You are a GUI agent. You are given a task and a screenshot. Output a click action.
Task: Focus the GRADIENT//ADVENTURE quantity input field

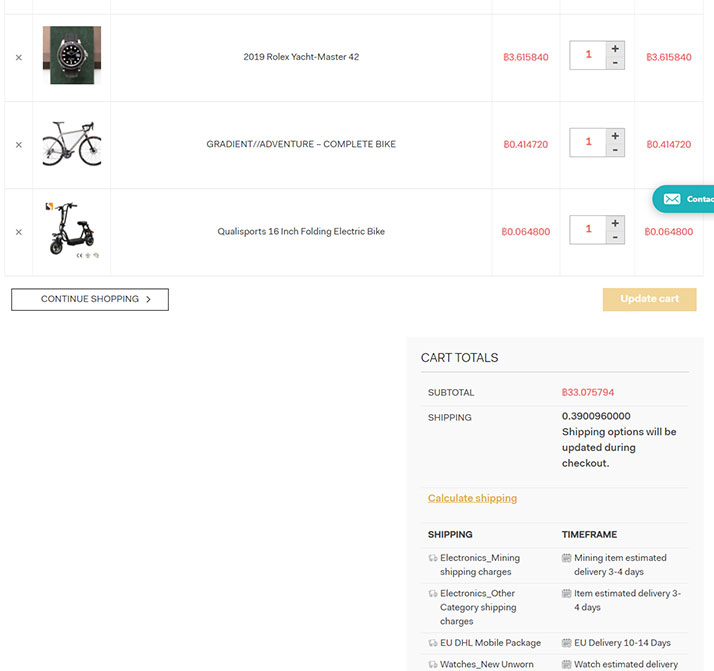pyautogui.click(x=588, y=142)
